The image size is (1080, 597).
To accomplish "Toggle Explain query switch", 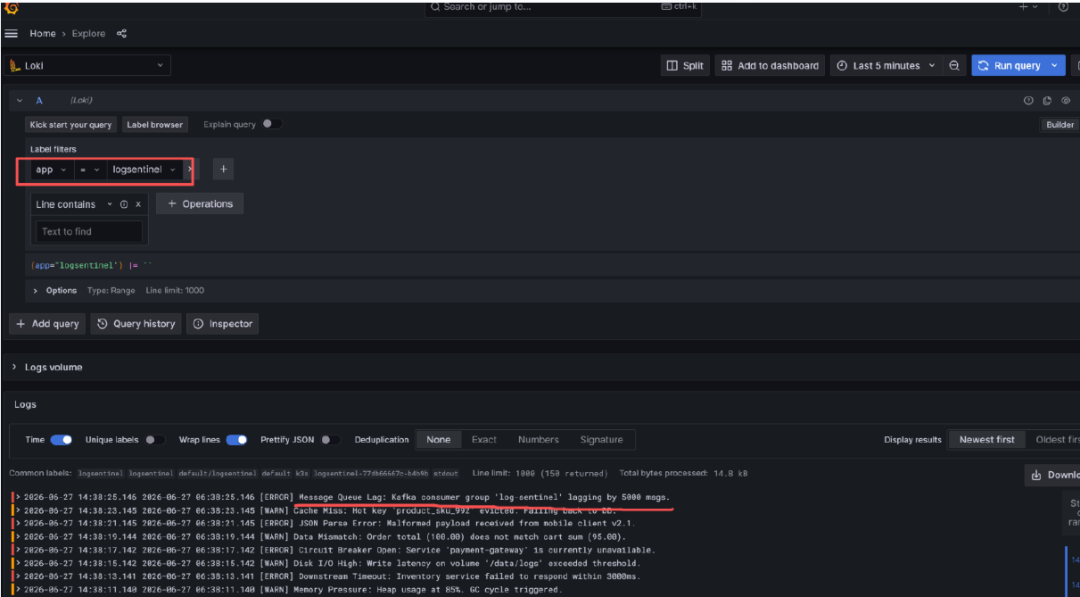I will coord(272,124).
